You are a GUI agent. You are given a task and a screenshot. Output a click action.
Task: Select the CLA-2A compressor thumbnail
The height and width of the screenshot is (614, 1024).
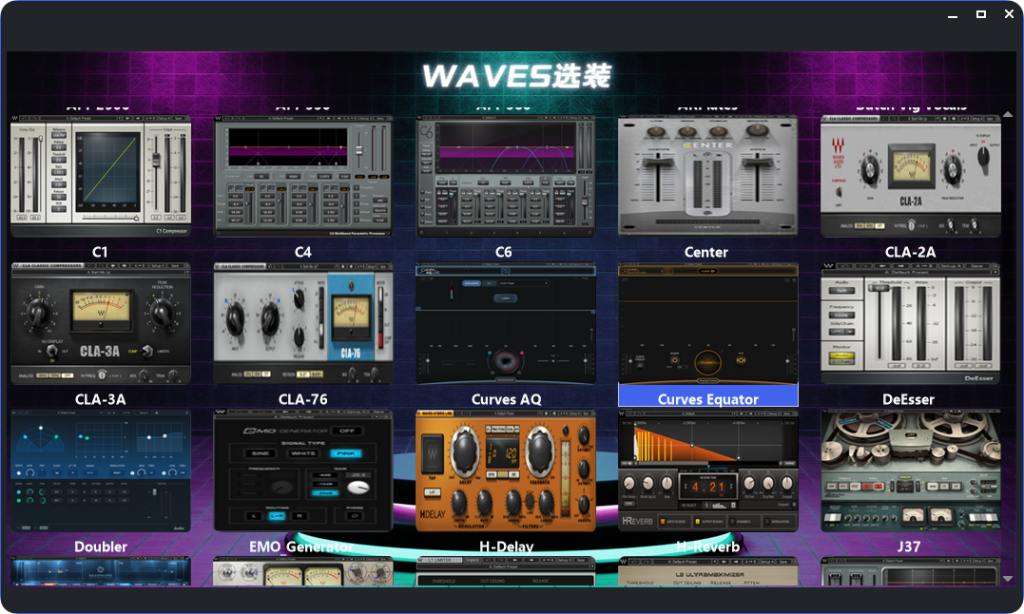pos(910,176)
